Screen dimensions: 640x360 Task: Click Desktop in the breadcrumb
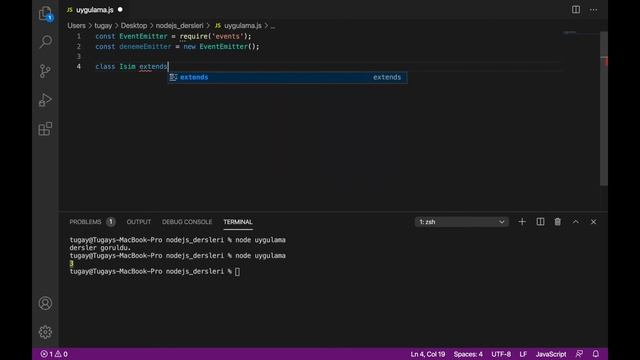133,26
